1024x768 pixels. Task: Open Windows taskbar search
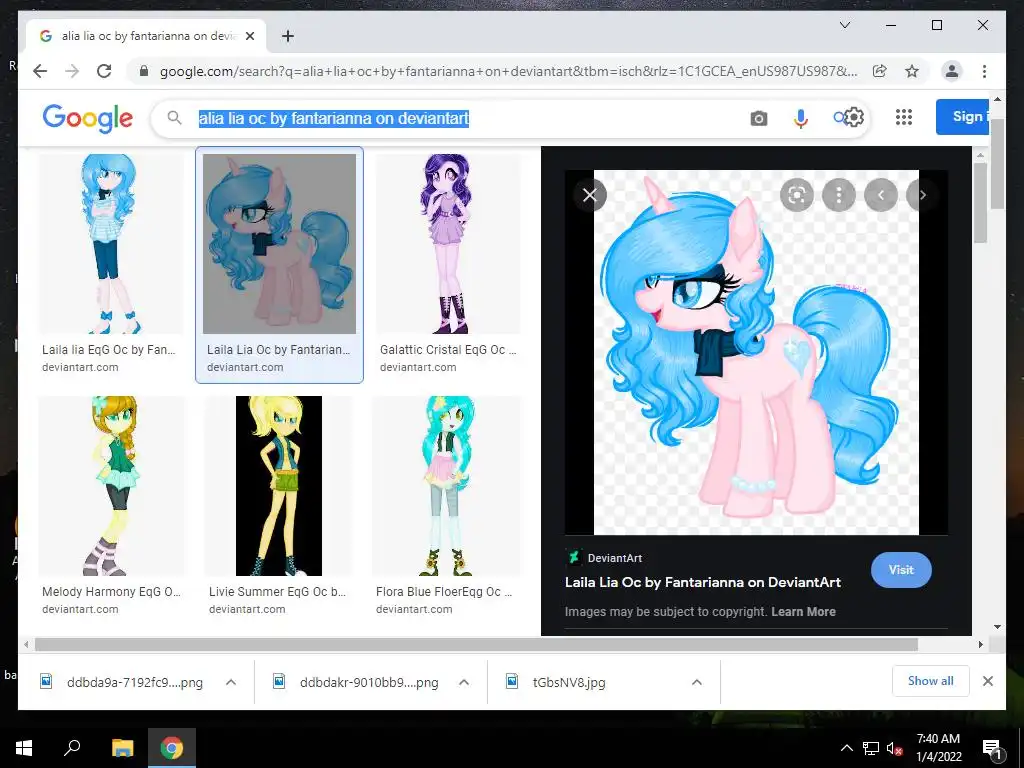coord(72,748)
